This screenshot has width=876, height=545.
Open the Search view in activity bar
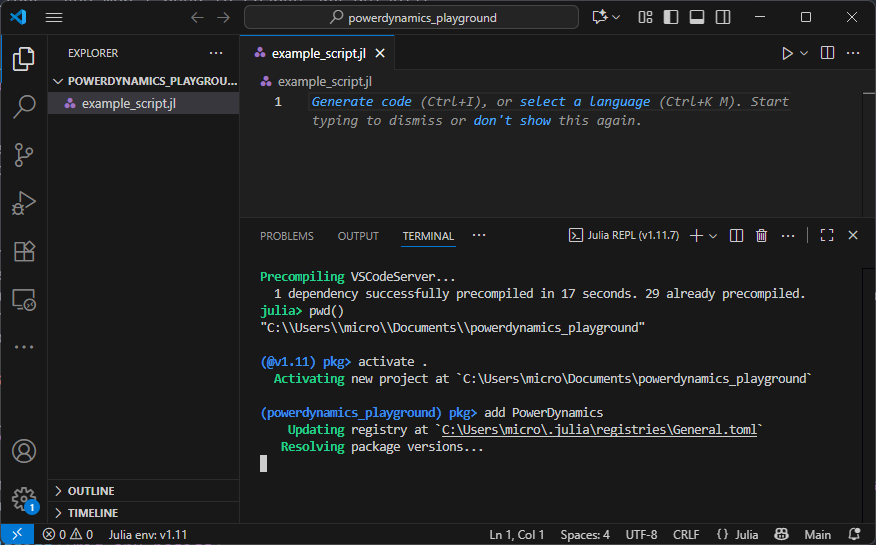click(24, 107)
